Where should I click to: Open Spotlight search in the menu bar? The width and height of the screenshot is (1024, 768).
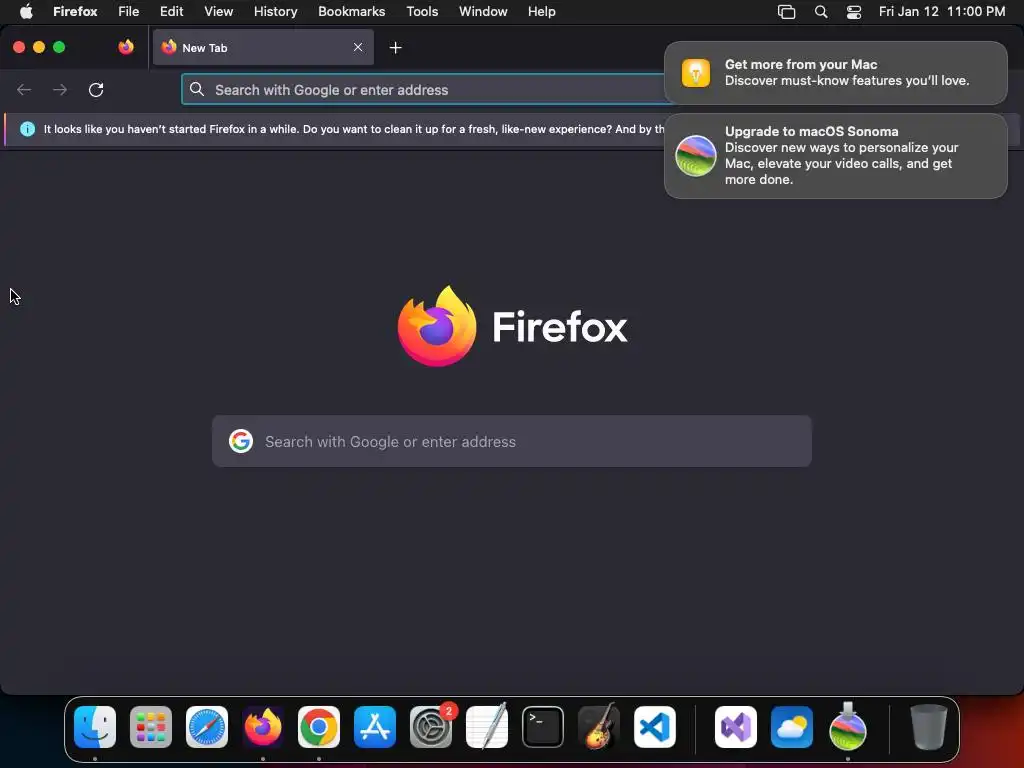click(821, 12)
